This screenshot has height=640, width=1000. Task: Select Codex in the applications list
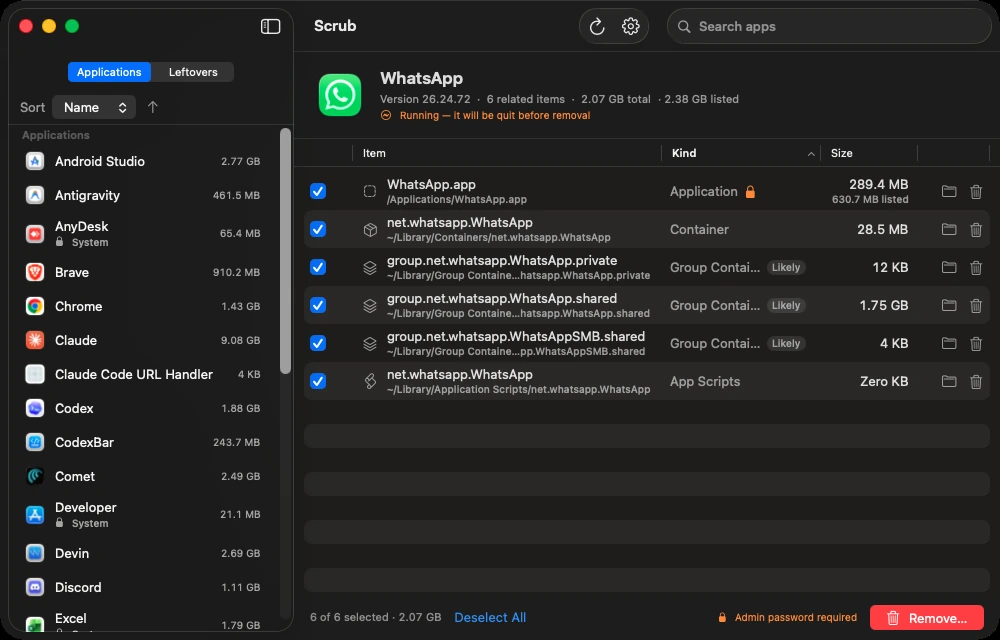point(144,409)
